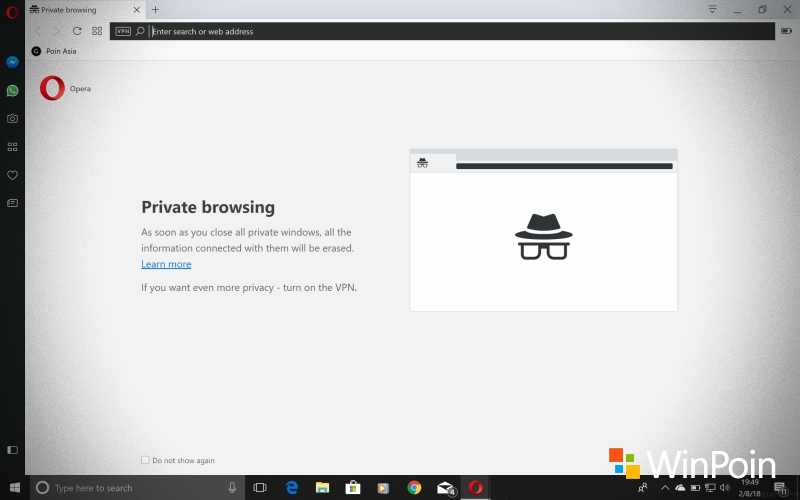
Task: Toggle the sidebar panel button at bottom-left
Action: tap(12, 450)
